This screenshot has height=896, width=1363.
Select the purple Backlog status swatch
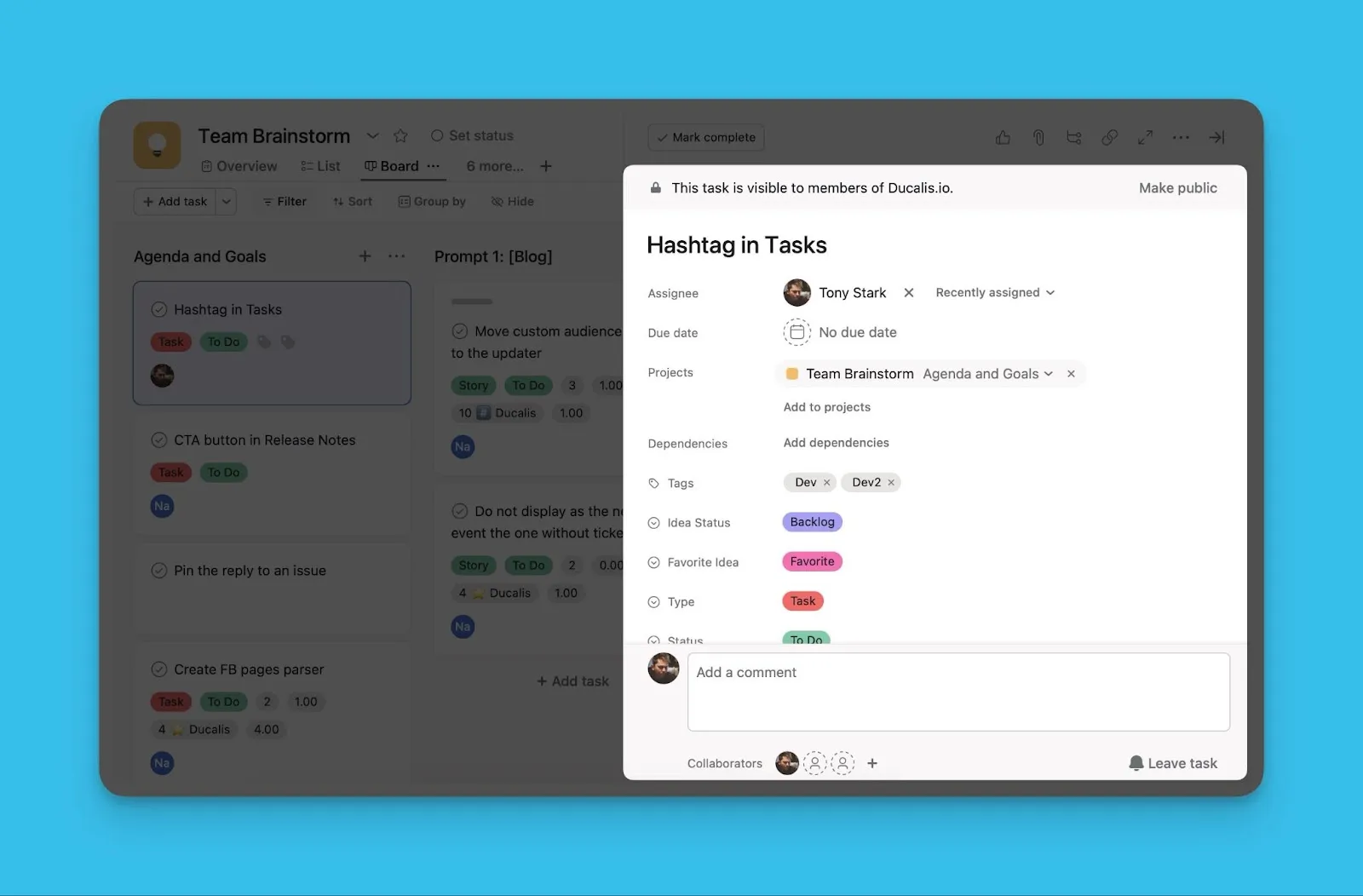811,521
